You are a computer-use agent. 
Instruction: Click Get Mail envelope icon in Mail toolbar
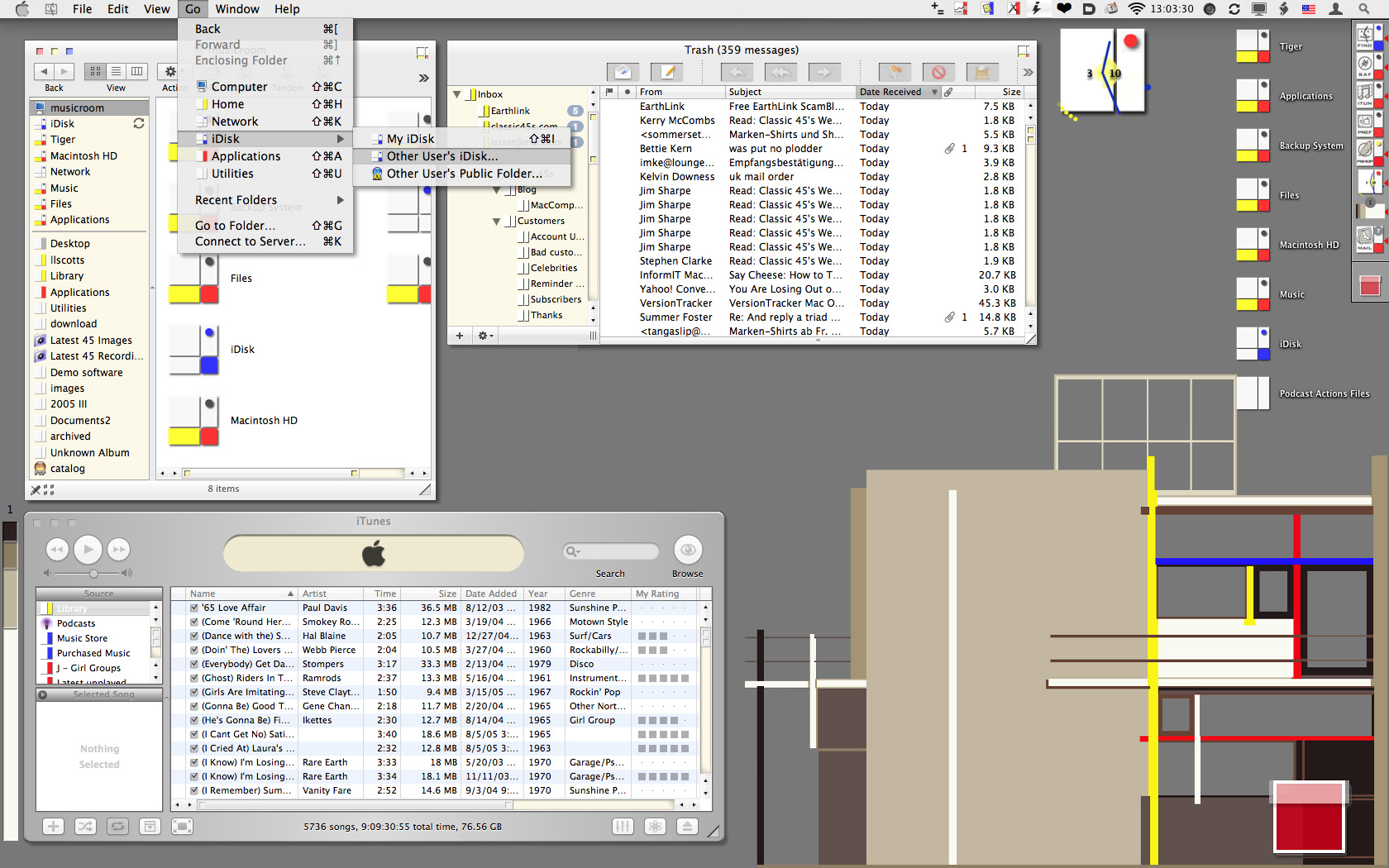623,73
